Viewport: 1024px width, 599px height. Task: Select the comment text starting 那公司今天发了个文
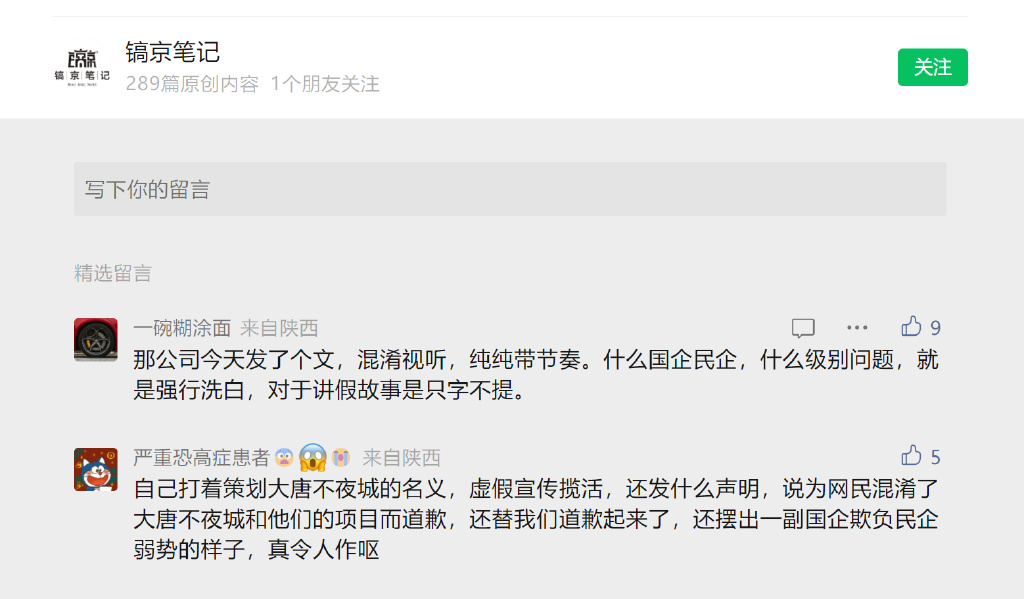click(536, 375)
